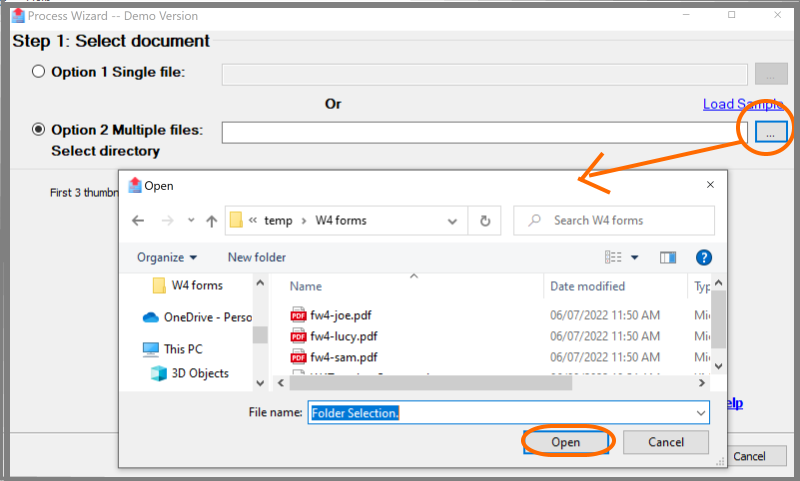Create a New folder

257,258
